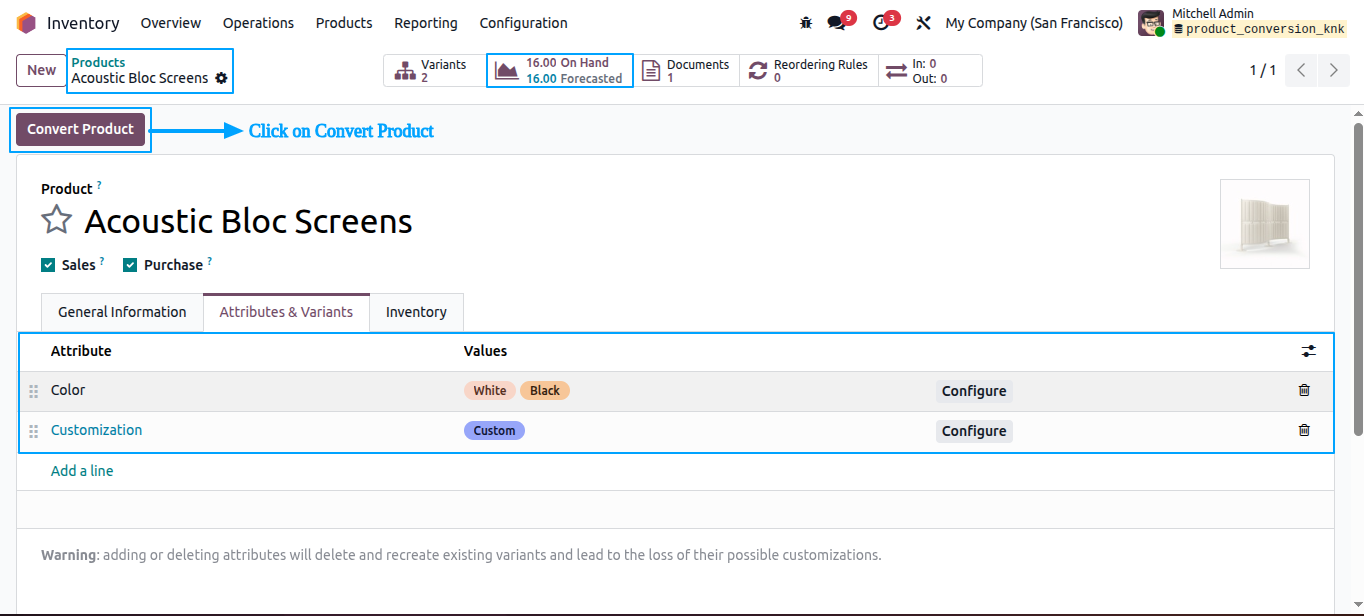This screenshot has height=616, width=1364.
Task: Delete the Color attribute row
Action: coord(1304,390)
